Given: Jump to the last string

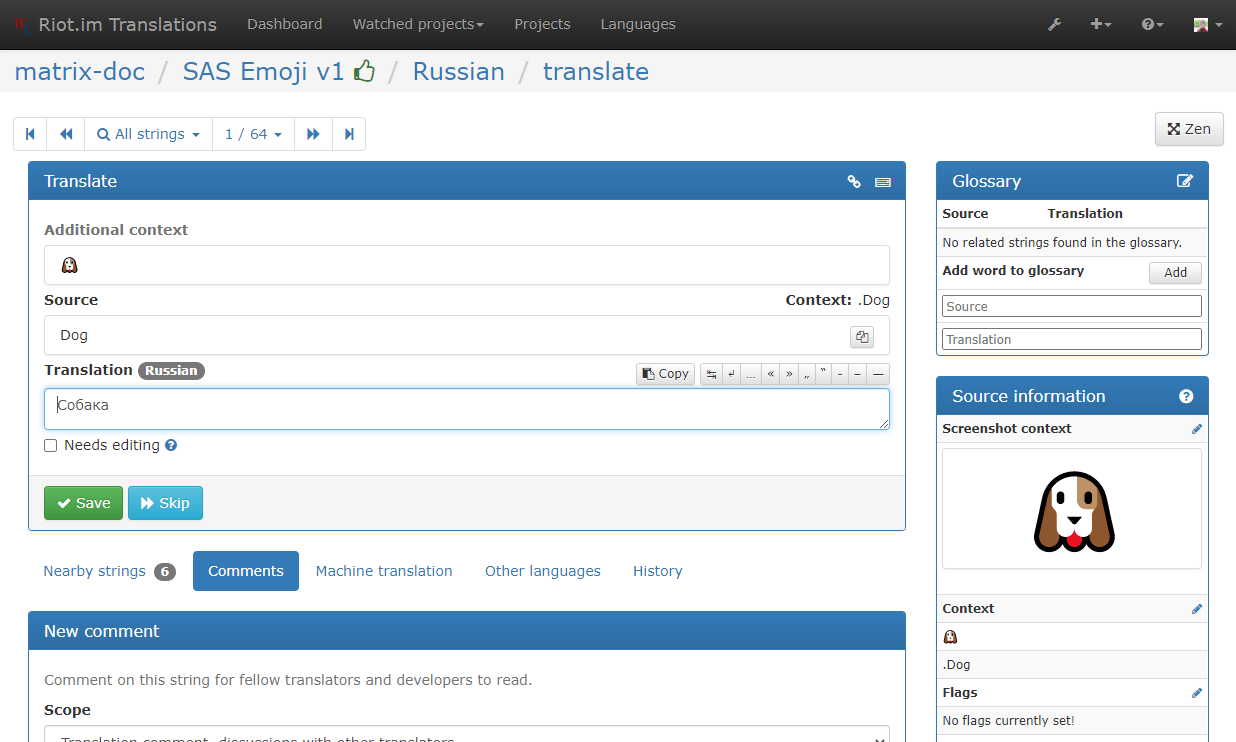Looking at the screenshot, I should point(349,134).
